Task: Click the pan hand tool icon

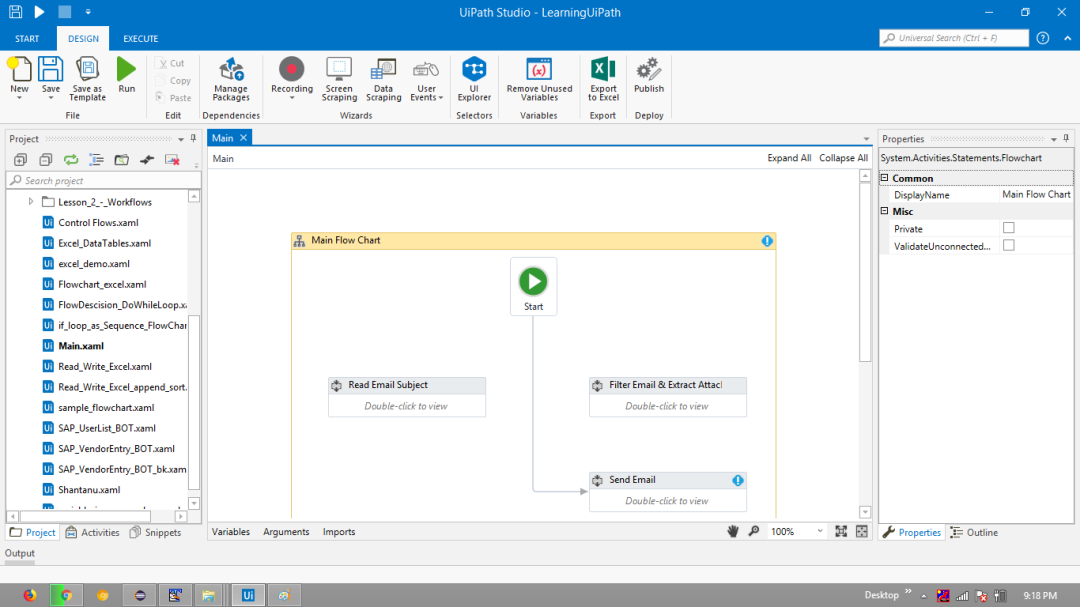Action: pos(733,531)
